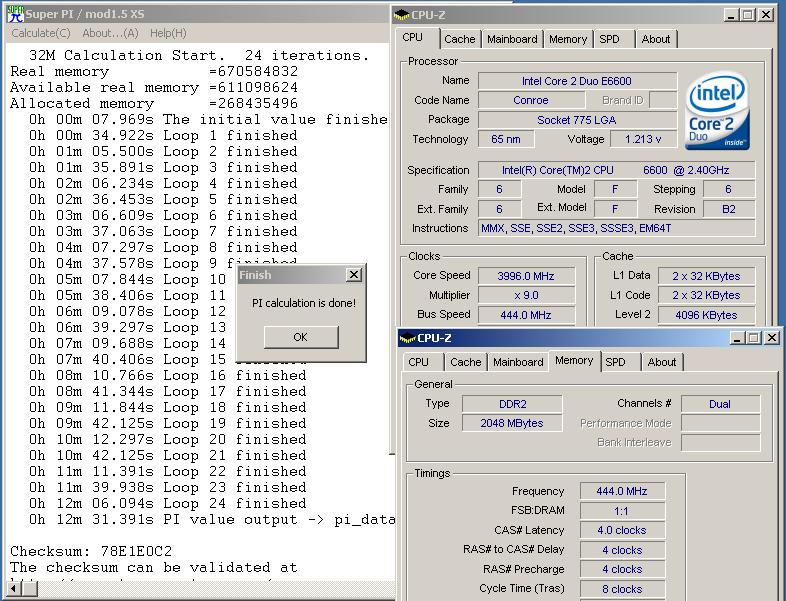Click the '32M Calculation Start' line
The height and width of the screenshot is (601, 786).
pyautogui.click(x=199, y=55)
